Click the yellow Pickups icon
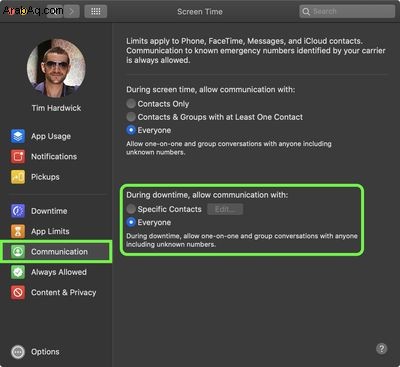Viewport: 400px width, 367px height. (18, 177)
